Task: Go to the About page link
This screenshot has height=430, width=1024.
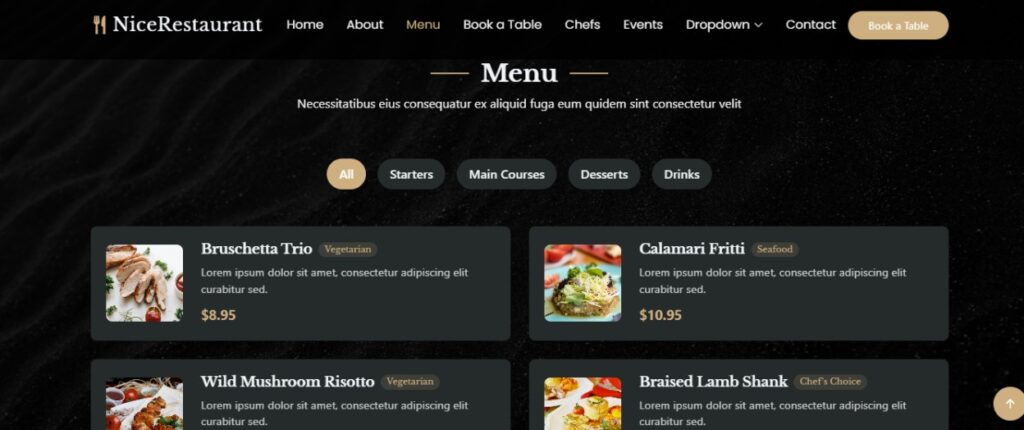Action: [364, 25]
